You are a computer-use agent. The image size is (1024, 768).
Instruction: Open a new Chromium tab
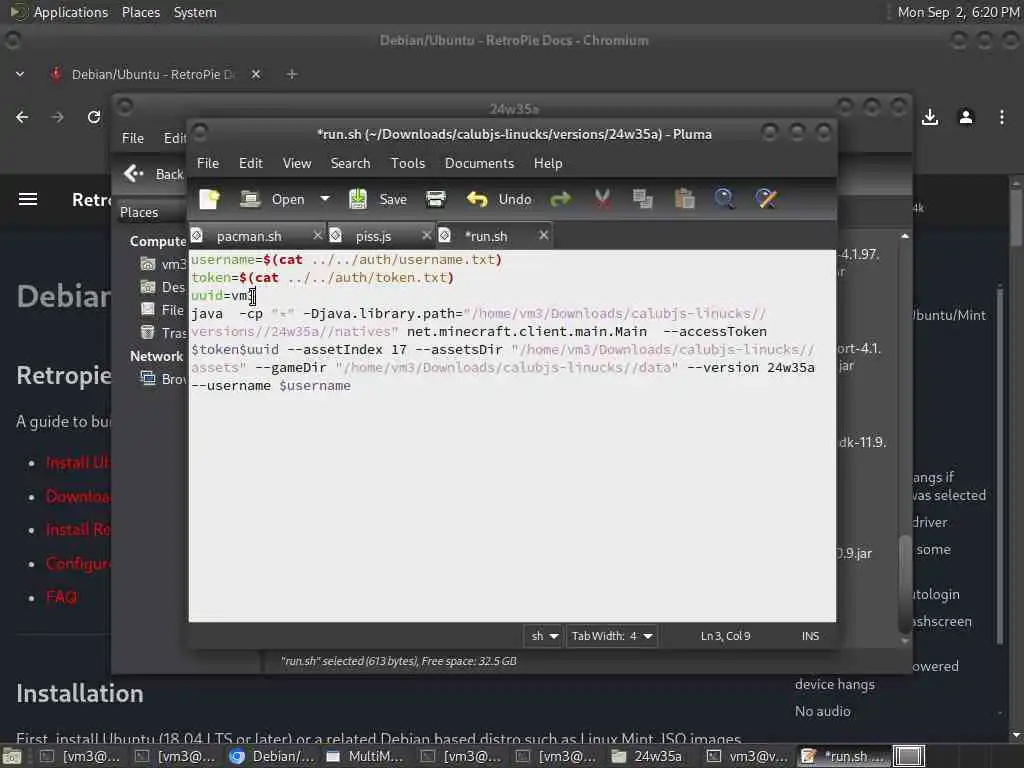tap(292, 74)
